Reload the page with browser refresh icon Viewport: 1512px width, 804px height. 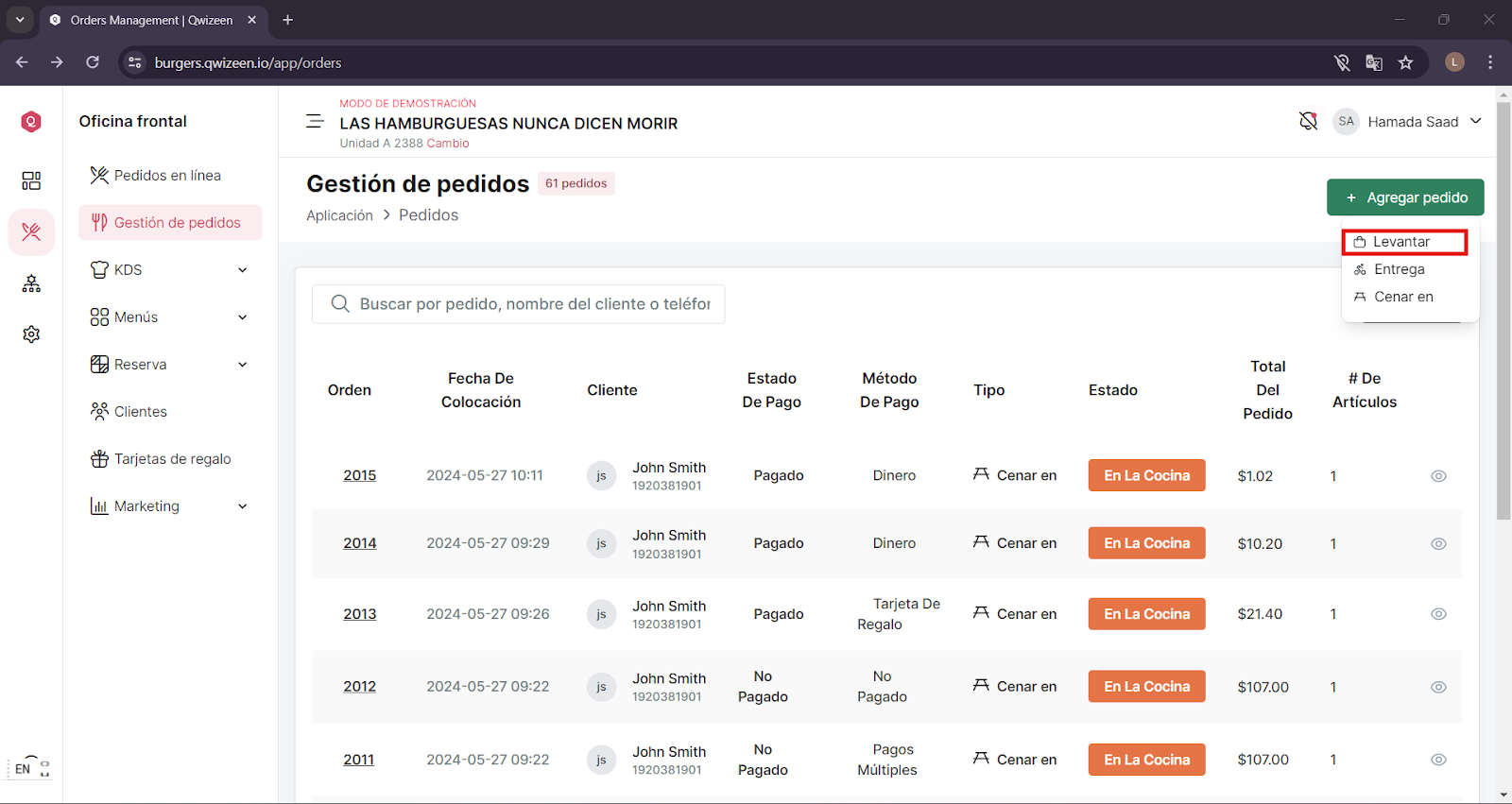(93, 62)
